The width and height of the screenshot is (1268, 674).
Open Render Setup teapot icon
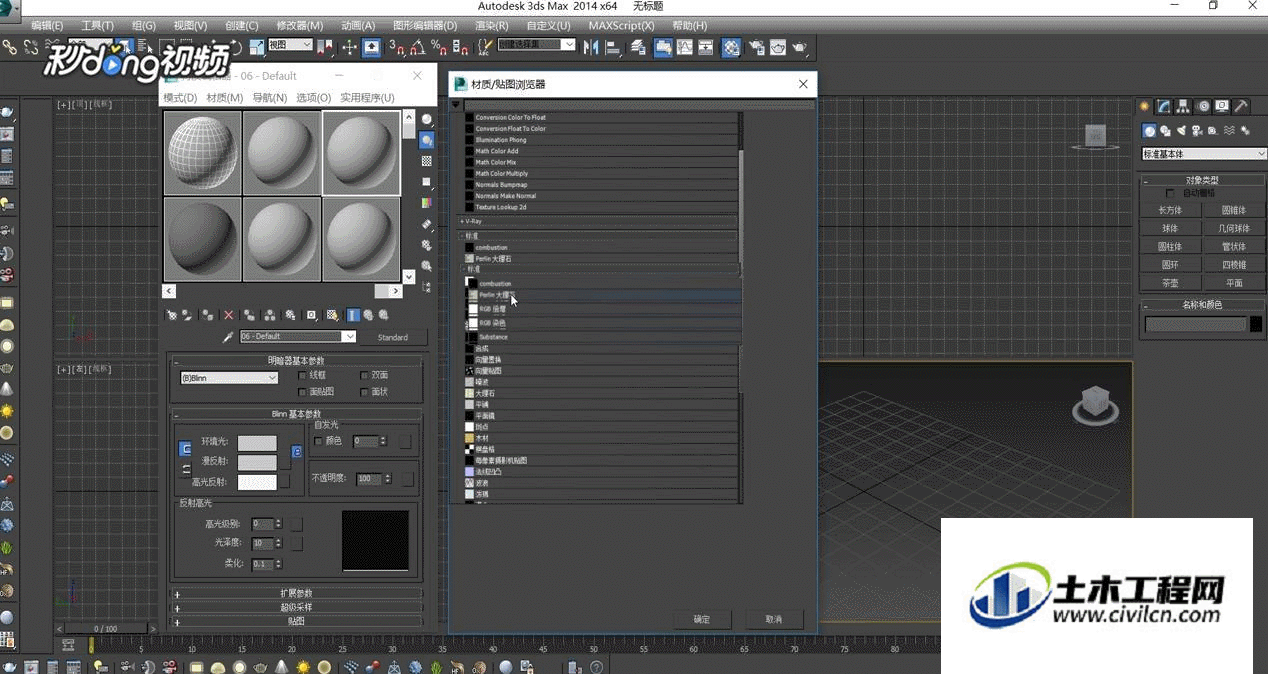click(756, 47)
